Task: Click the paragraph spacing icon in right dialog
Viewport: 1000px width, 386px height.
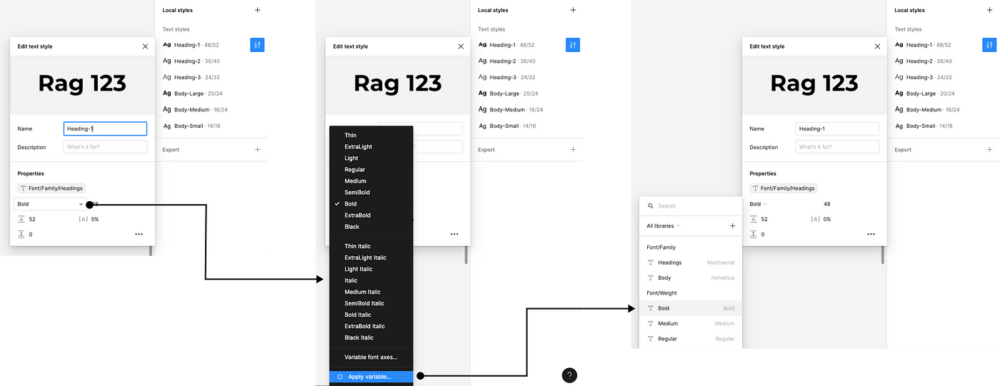Action: 753,234
